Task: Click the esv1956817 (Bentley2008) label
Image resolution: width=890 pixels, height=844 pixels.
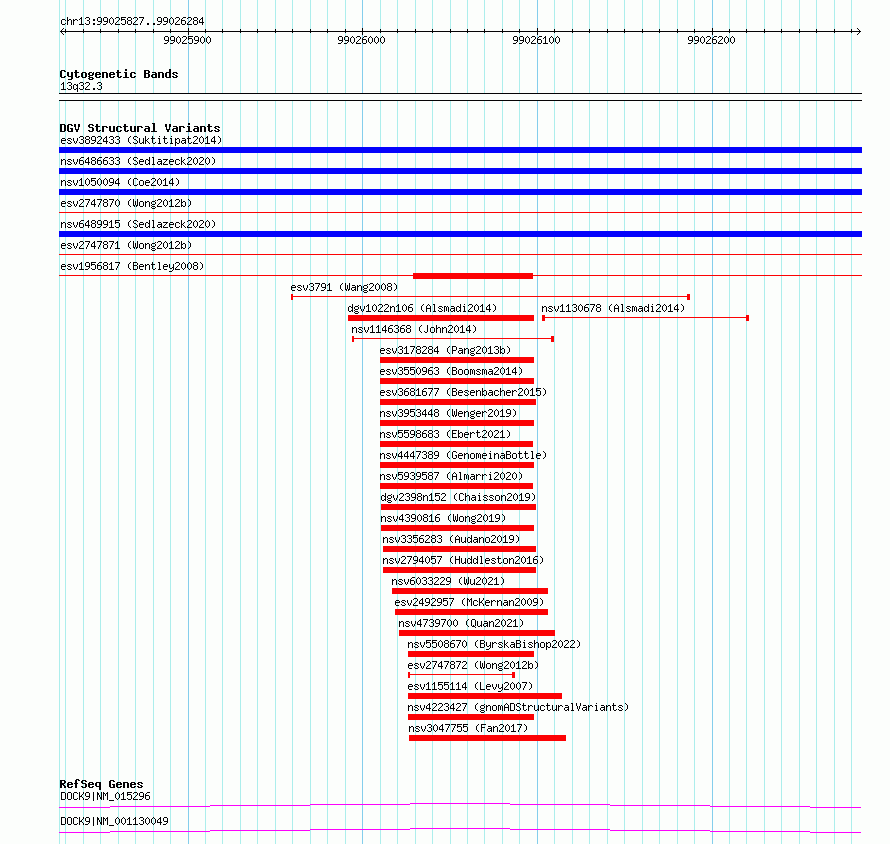Action: click(132, 266)
